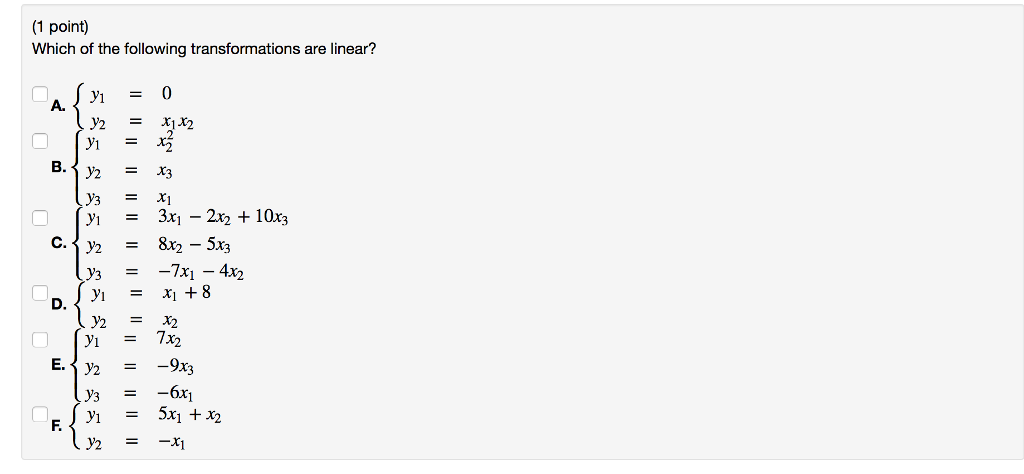Tick the checkbox next to option B
Image resolution: width=1024 pixels, height=474 pixels.
pyautogui.click(x=40, y=140)
